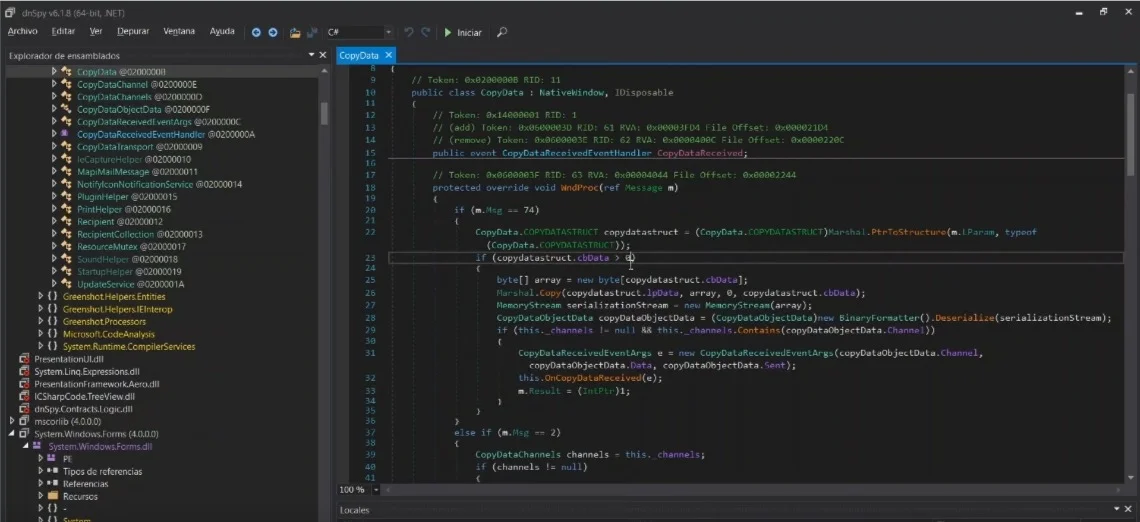
Task: Collapse the System.Windows.Forms assembly node
Action: click(13, 433)
